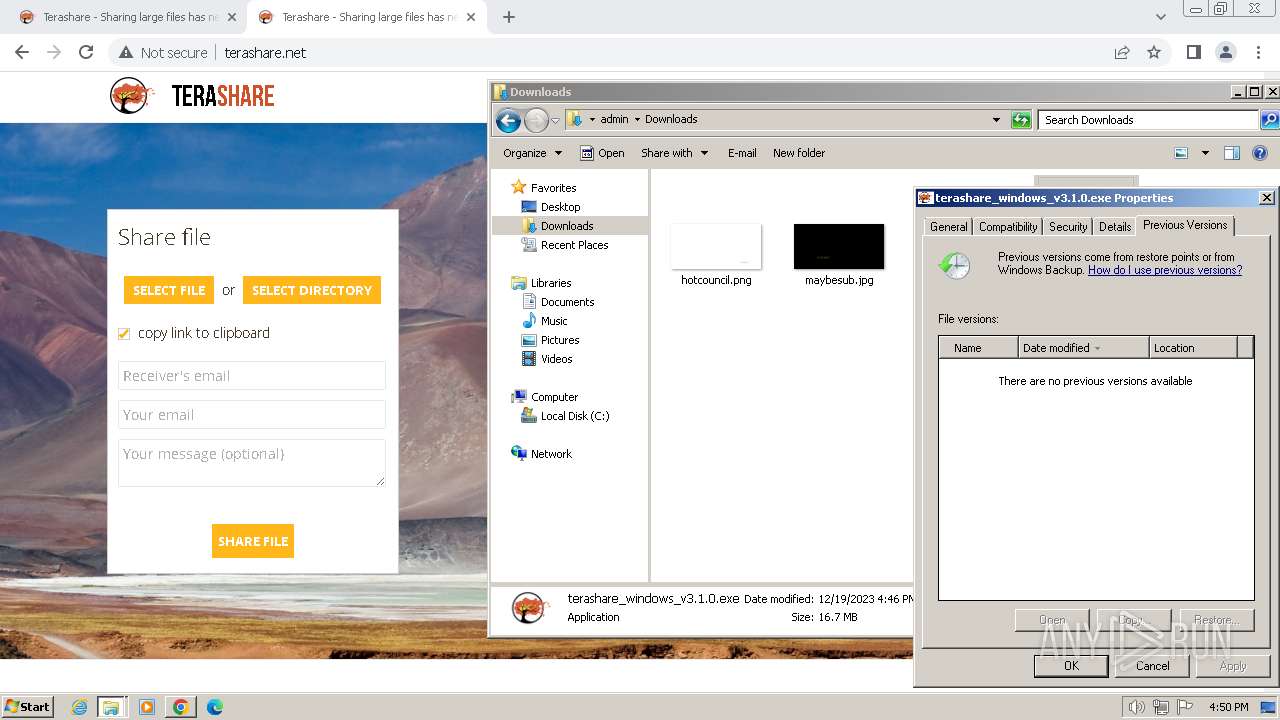This screenshot has width=1280, height=720.
Task: Click the Open toolbar button in Explorer
Action: pyautogui.click(x=602, y=153)
